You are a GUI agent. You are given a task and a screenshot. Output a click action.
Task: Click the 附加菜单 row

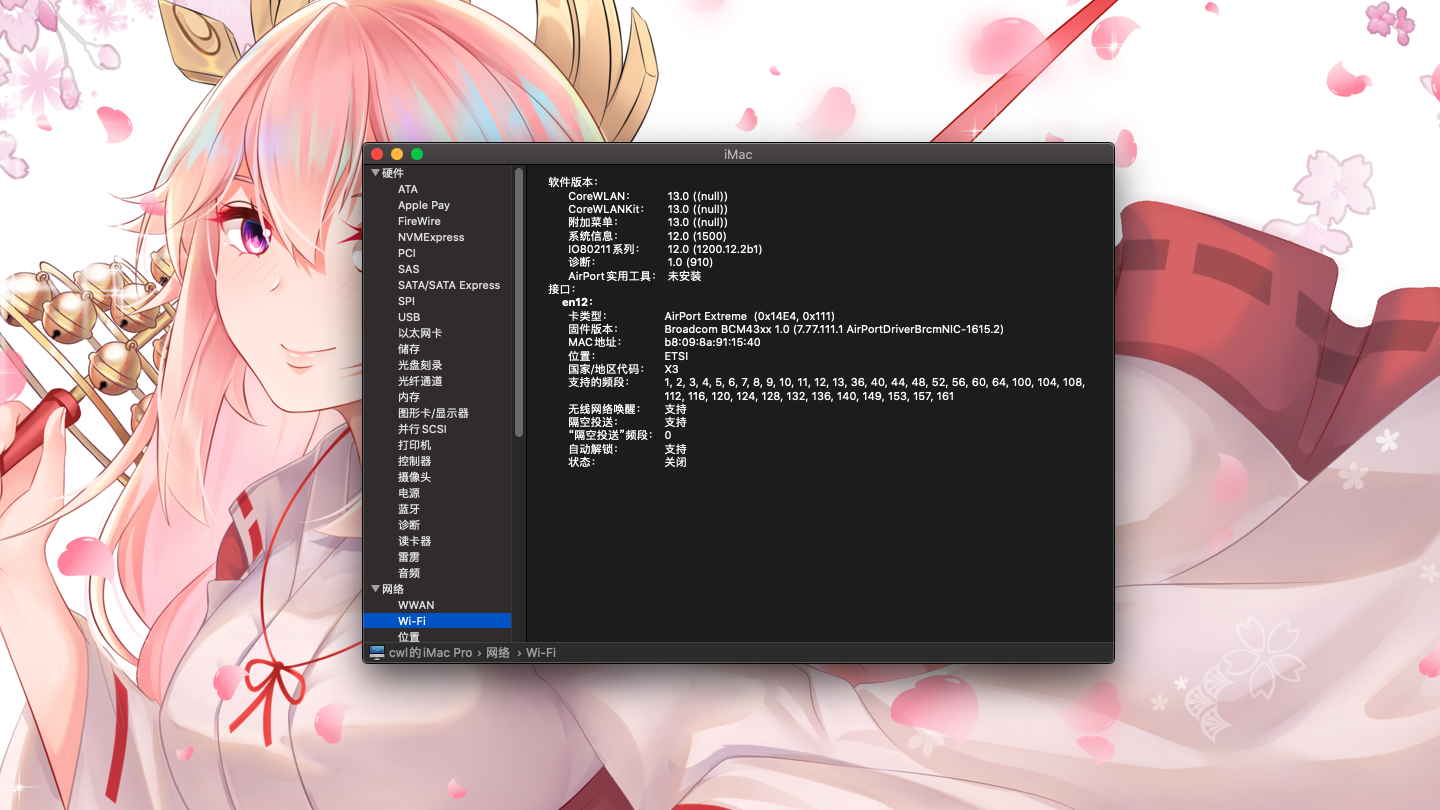pos(648,222)
